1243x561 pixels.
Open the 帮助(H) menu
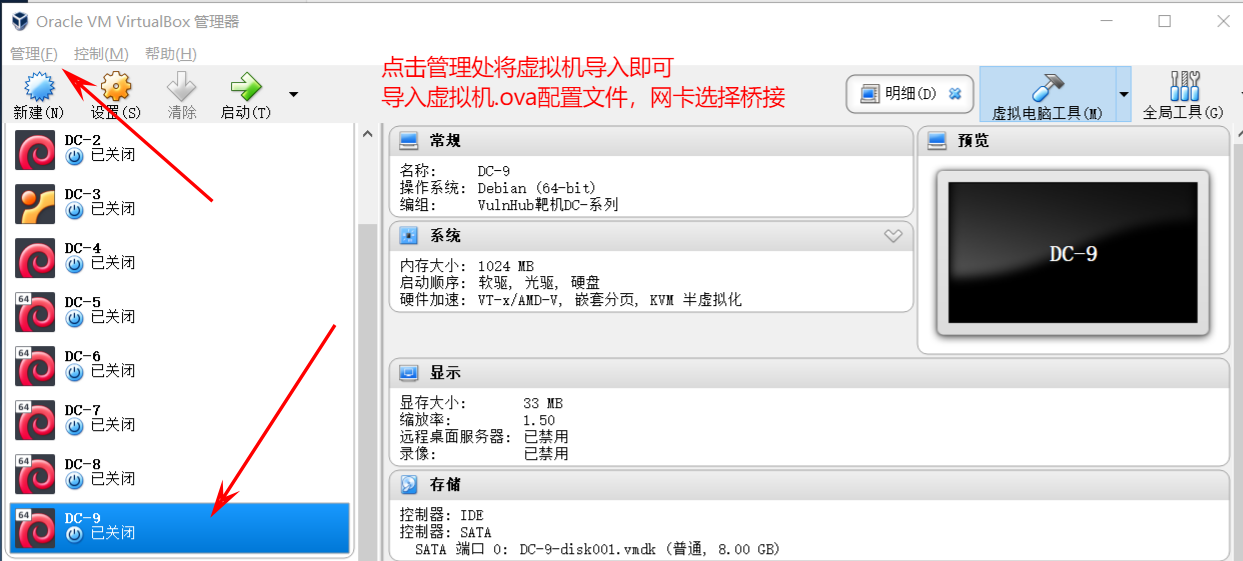click(170, 53)
